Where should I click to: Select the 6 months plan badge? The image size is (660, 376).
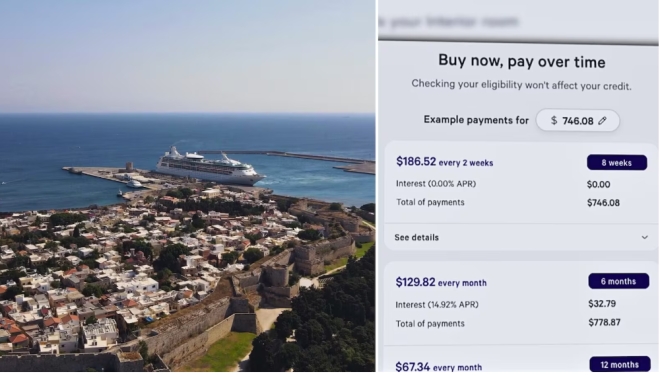[x=618, y=281]
